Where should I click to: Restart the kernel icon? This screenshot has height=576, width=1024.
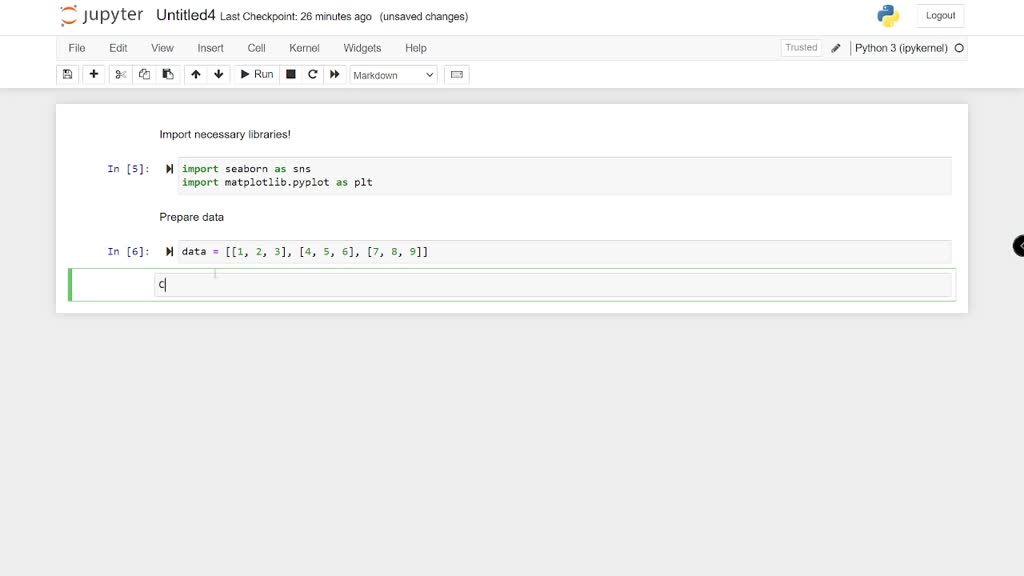(x=313, y=74)
